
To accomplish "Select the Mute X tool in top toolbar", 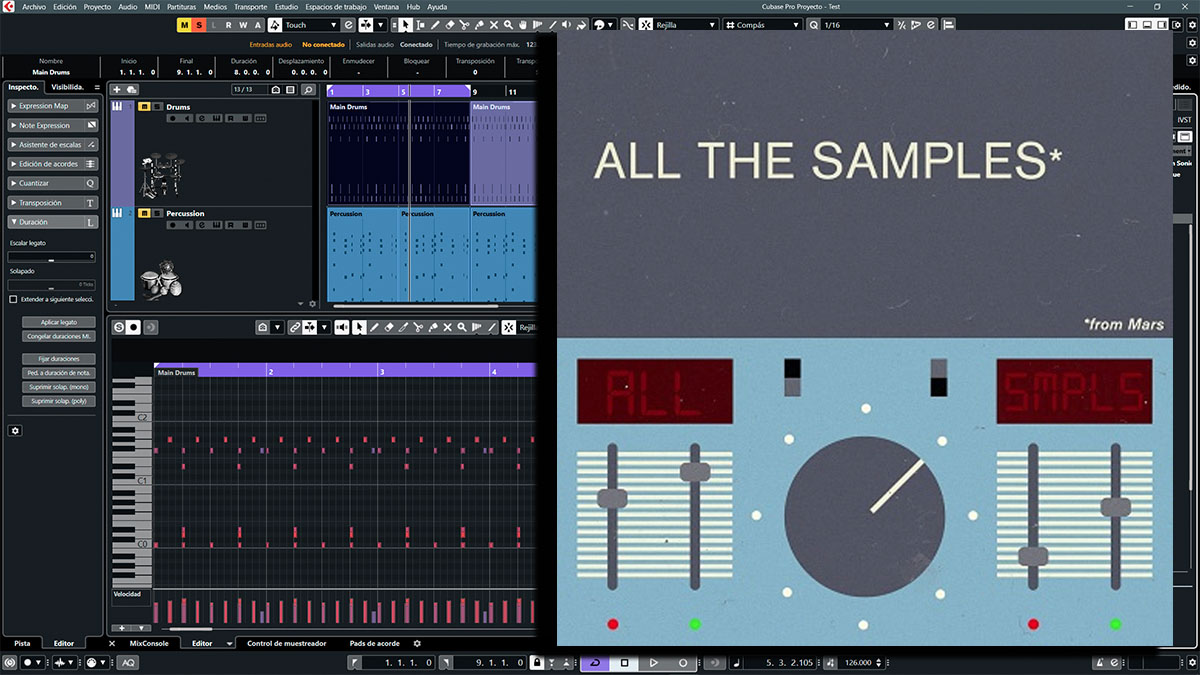I will (494, 24).
